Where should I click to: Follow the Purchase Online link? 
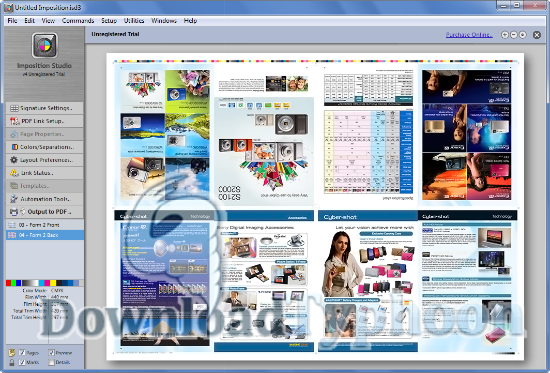coord(469,35)
